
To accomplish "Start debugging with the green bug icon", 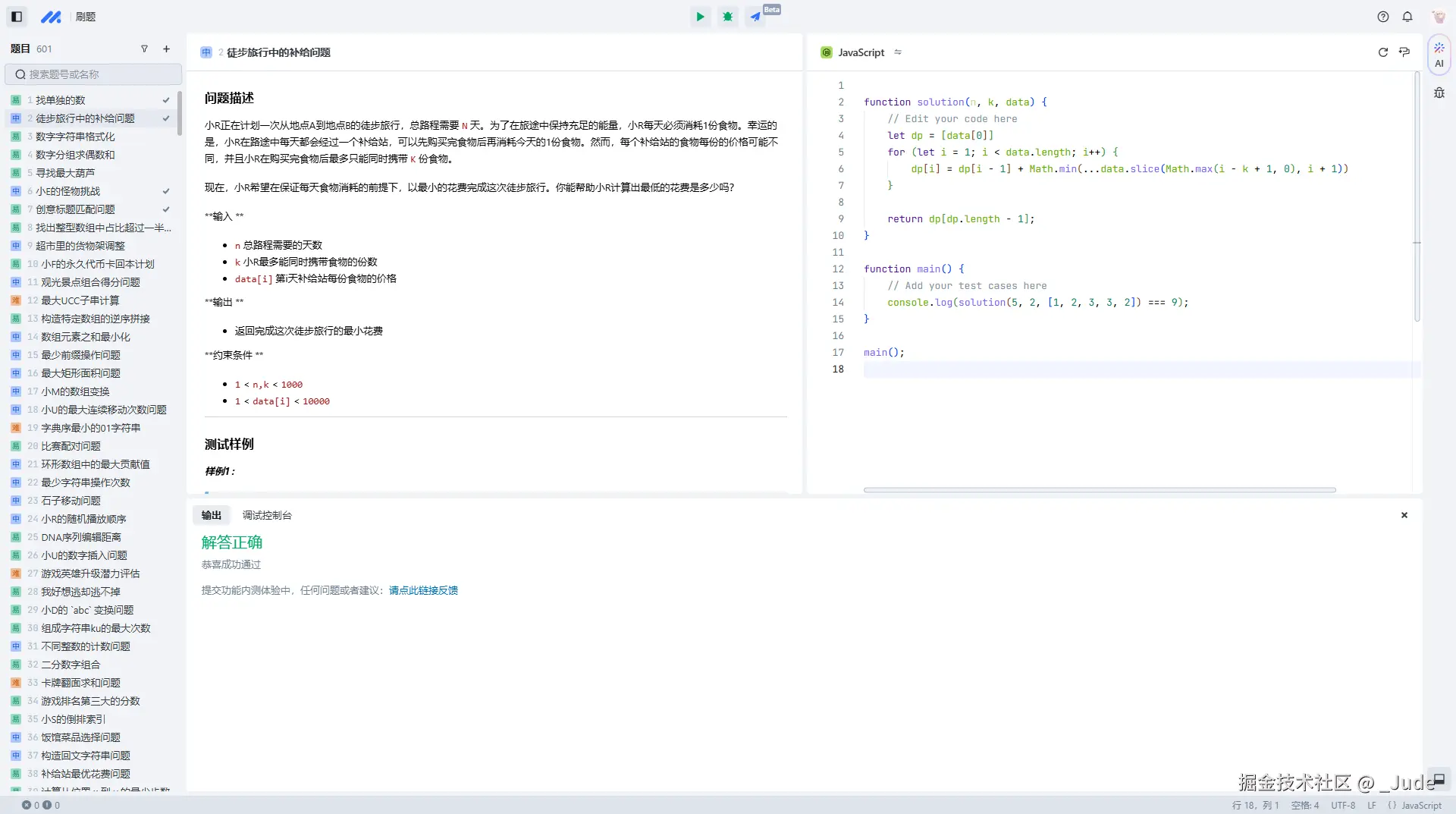I will pos(728,16).
